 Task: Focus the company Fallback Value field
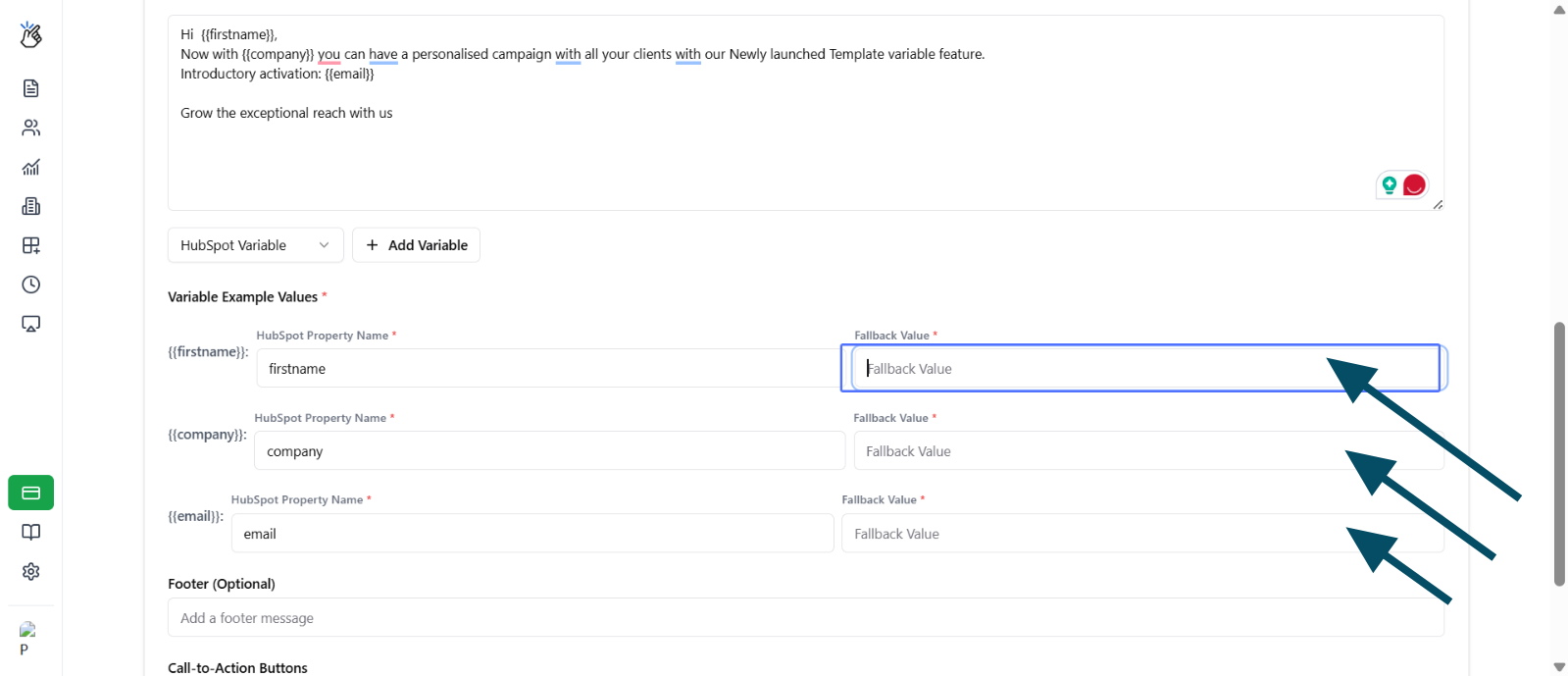1149,451
